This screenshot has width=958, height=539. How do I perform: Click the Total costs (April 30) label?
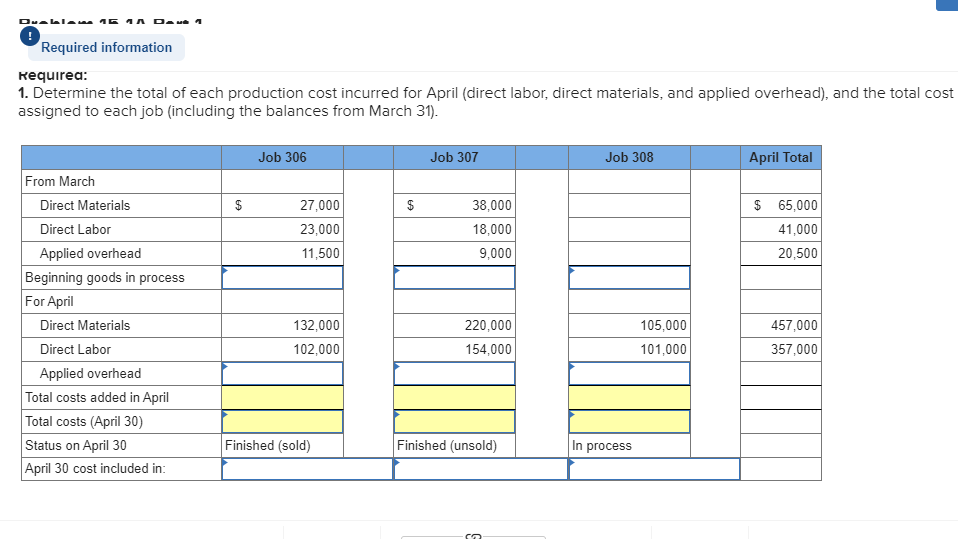84,422
